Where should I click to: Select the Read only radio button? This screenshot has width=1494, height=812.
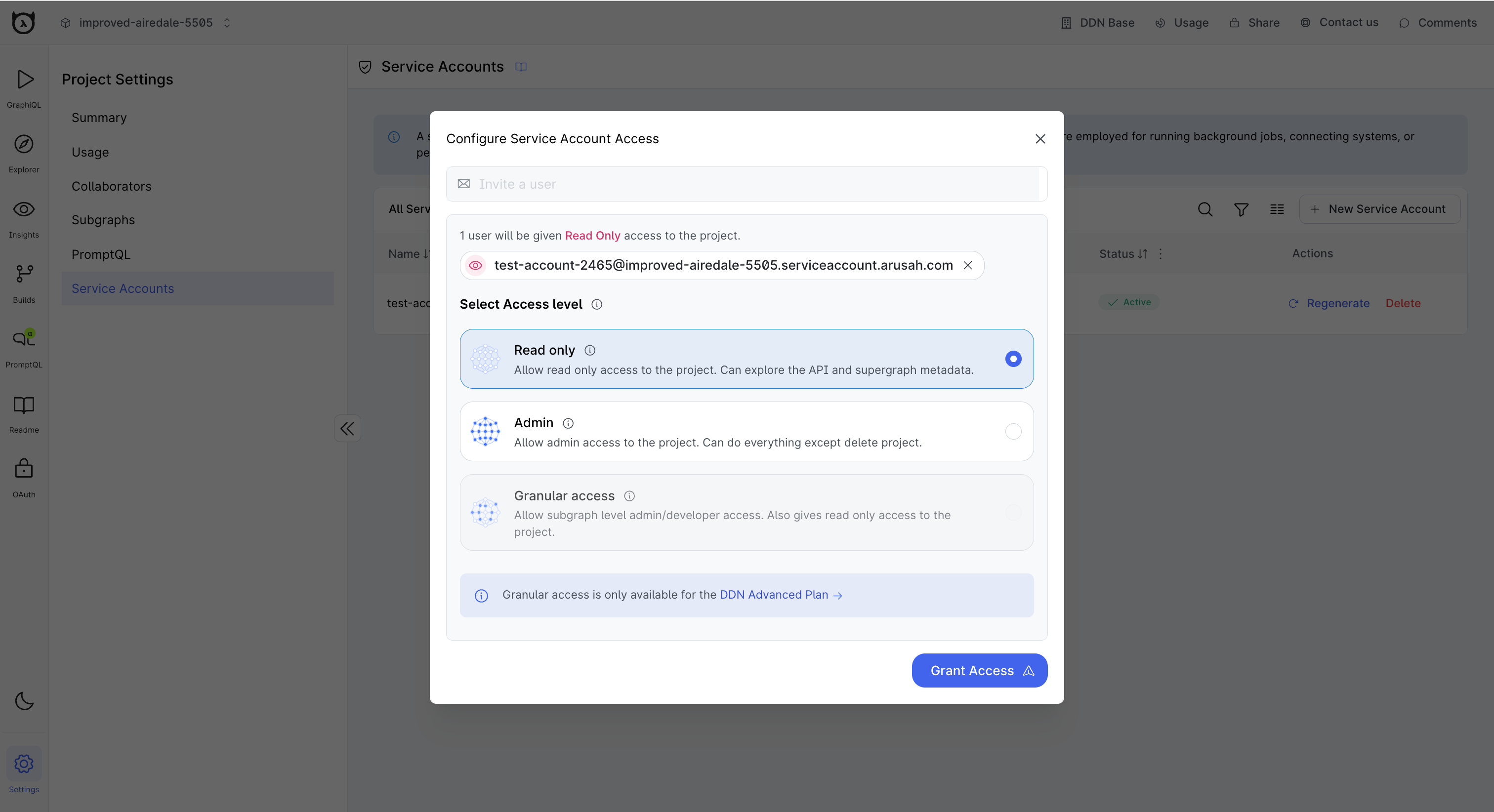click(1013, 358)
